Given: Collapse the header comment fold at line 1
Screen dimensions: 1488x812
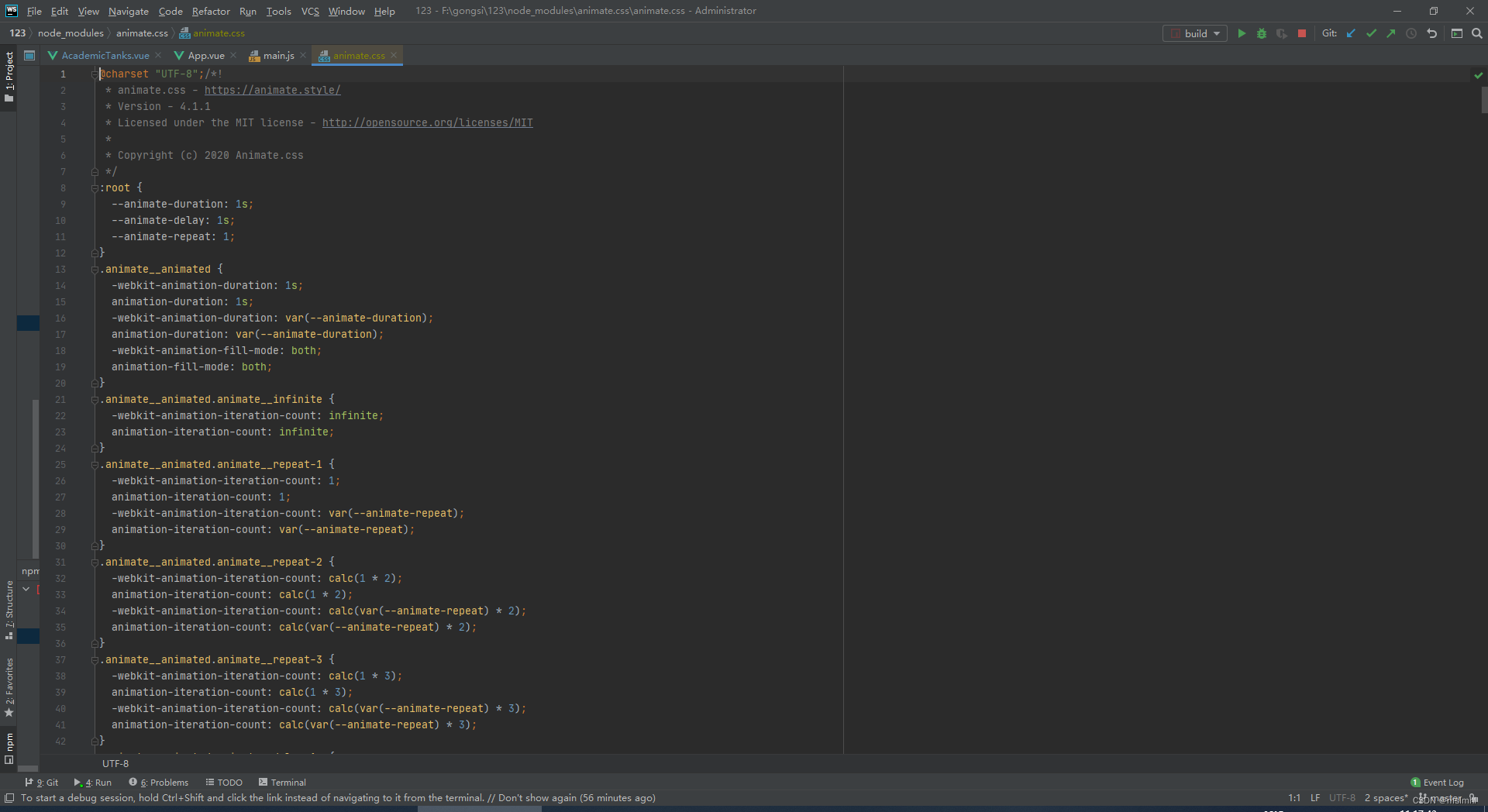Looking at the screenshot, I should (x=95, y=74).
